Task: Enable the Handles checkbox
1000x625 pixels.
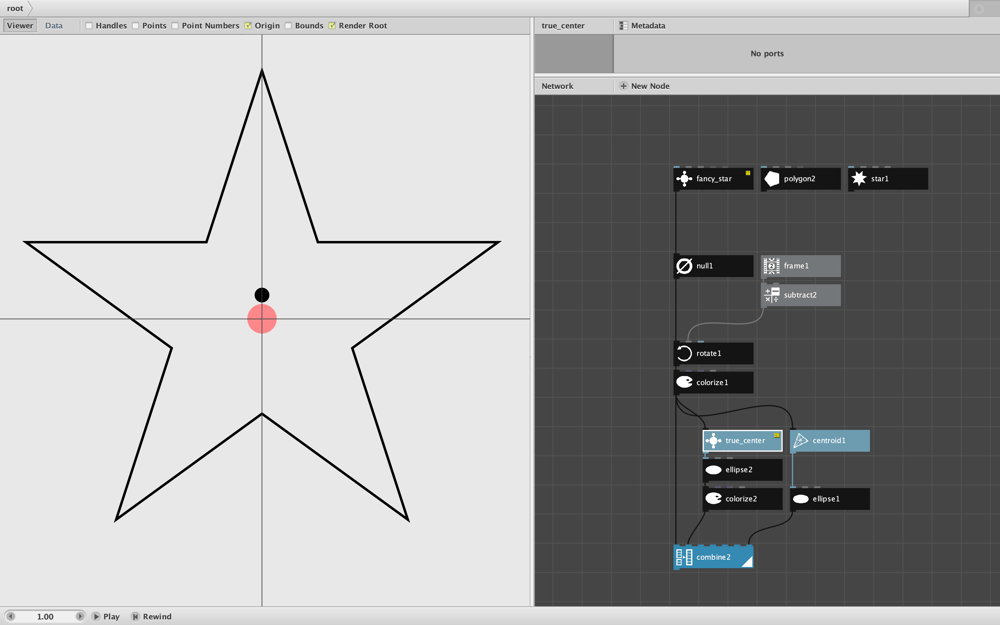Action: (x=89, y=26)
